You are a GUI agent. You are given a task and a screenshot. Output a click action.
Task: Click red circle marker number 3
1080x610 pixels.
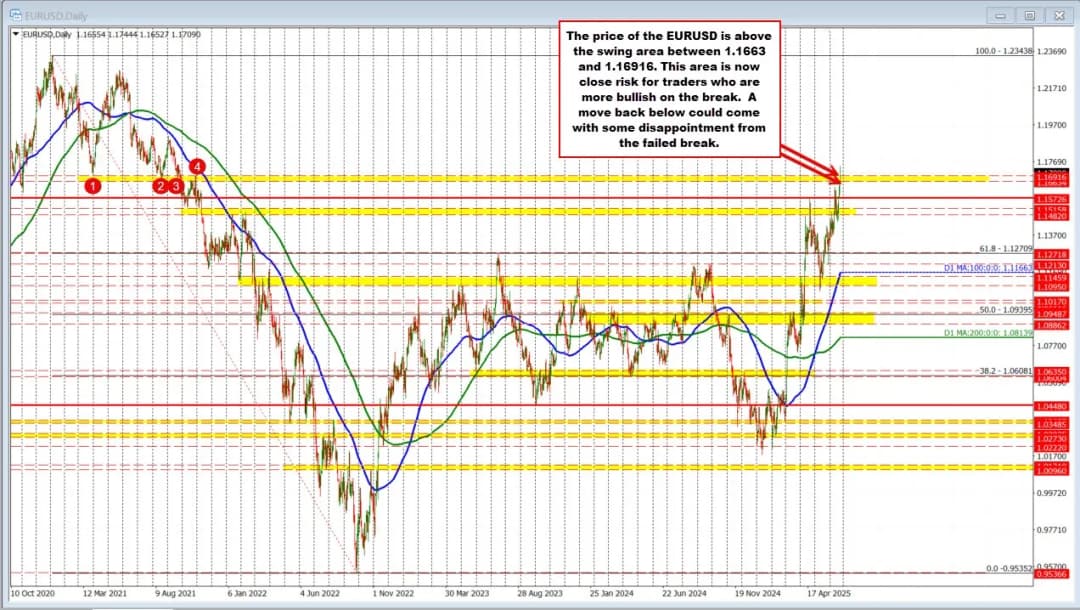click(x=177, y=185)
